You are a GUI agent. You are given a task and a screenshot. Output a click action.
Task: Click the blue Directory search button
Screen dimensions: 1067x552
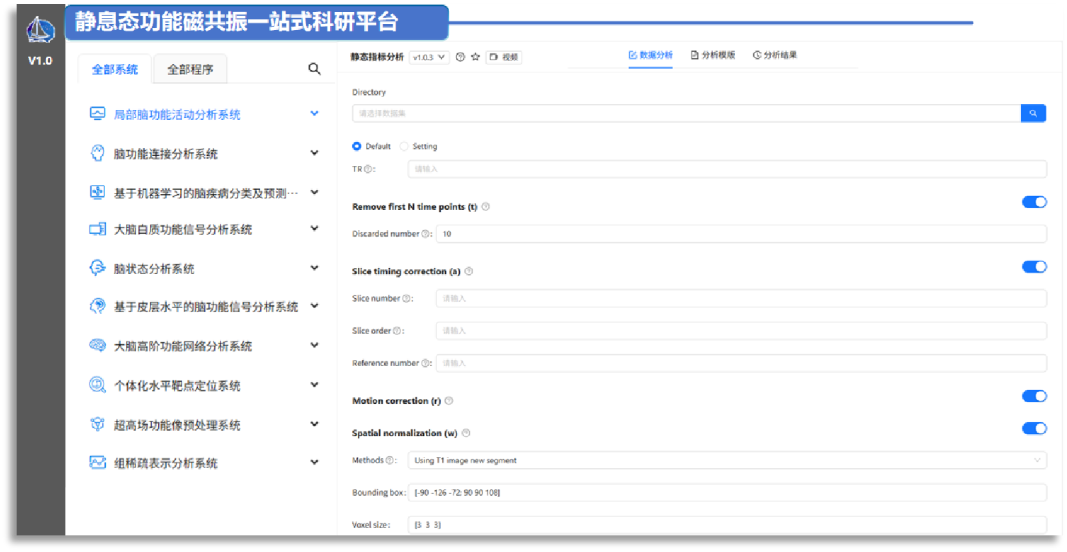tap(1033, 113)
